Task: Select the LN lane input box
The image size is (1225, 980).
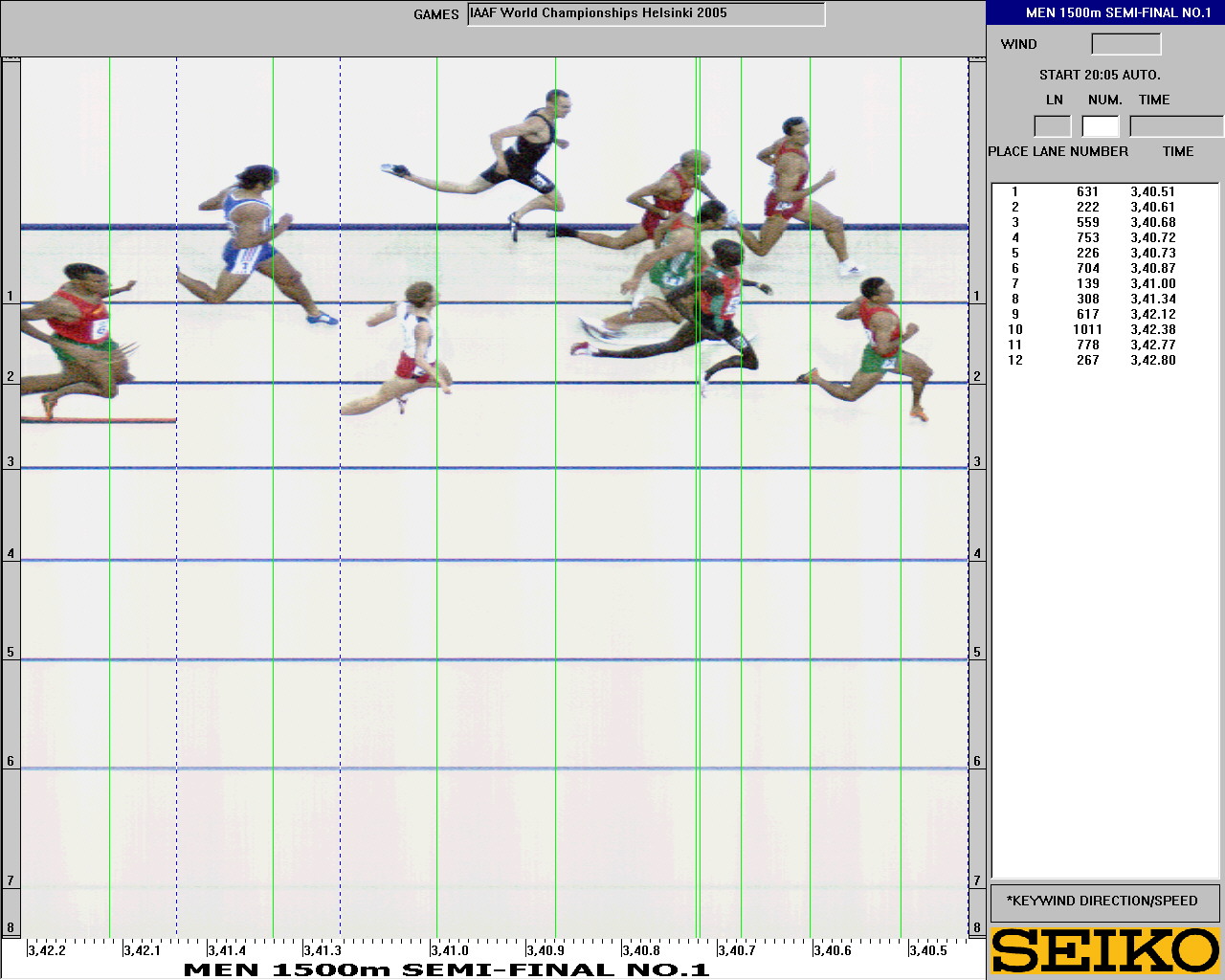Action: (x=1053, y=126)
